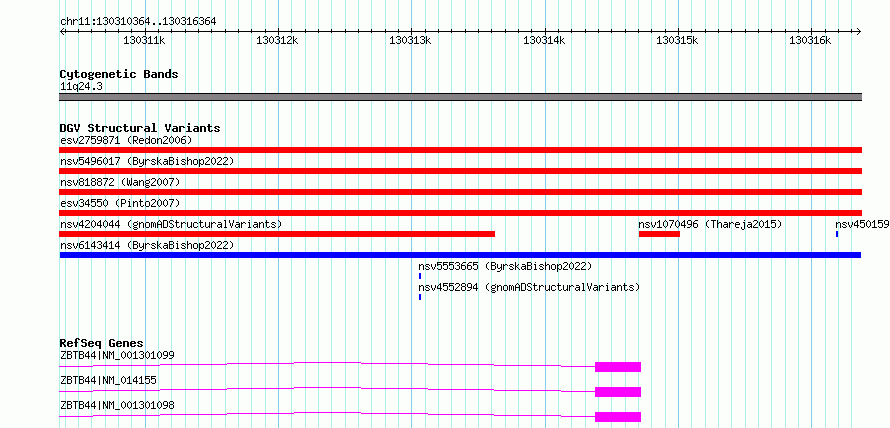Select the red bar of nsv4204044
Screen dimensions: 890x428
277,234
